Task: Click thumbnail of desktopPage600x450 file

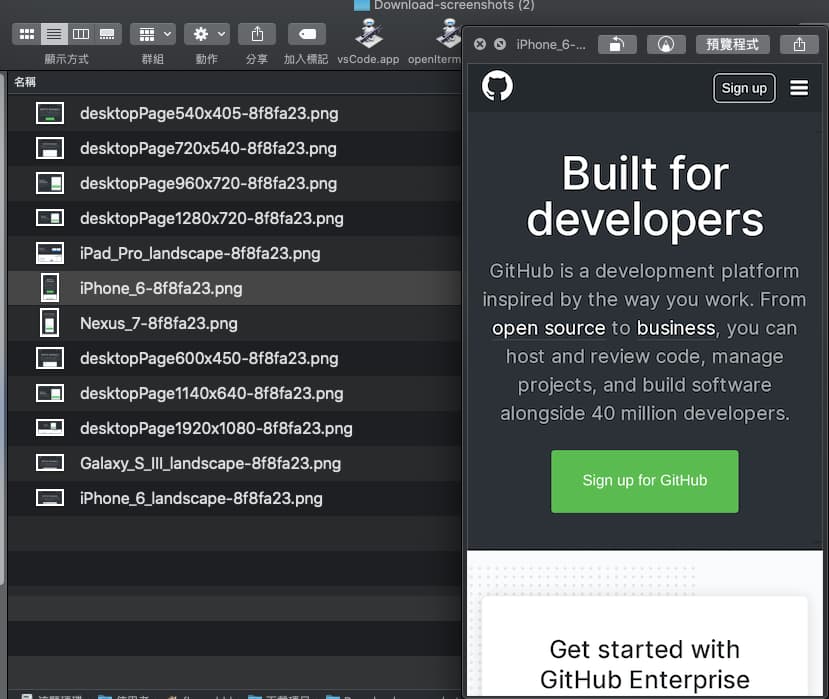Action: (50, 358)
